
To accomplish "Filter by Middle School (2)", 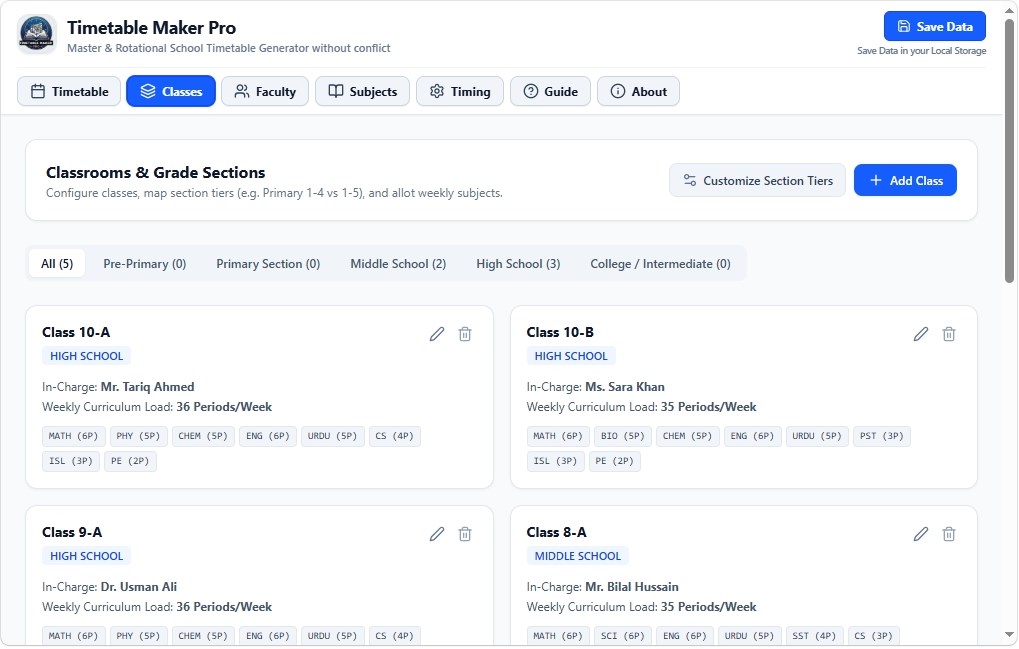I will coord(398,264).
